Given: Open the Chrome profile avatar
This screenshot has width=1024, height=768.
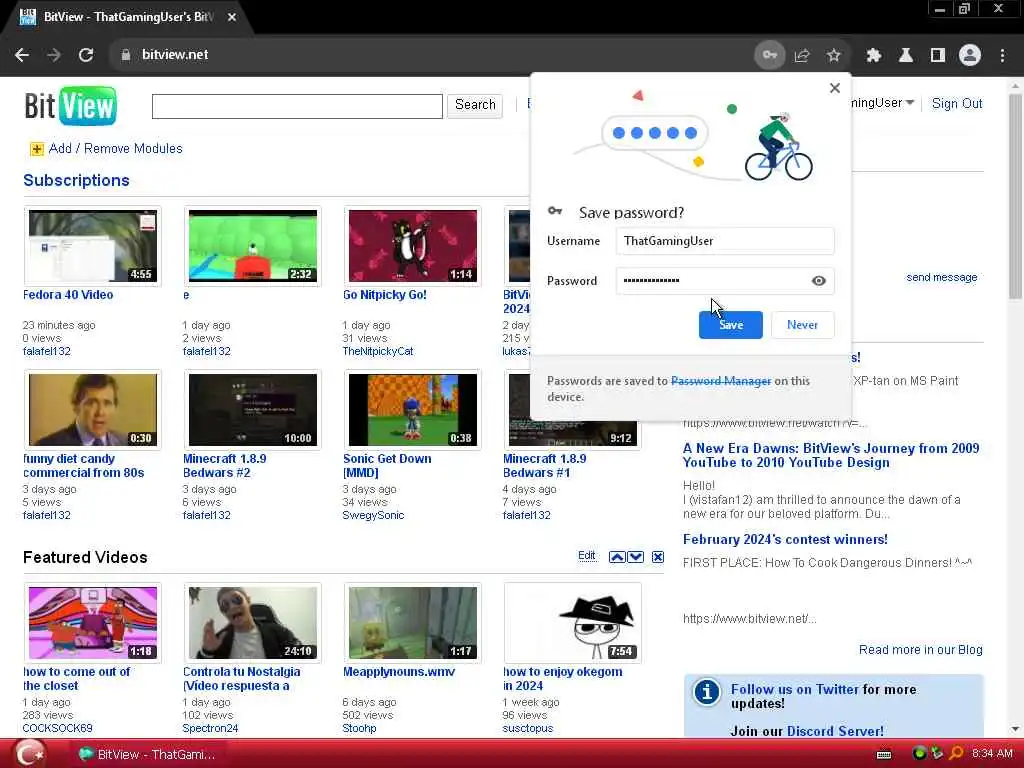Looking at the screenshot, I should coord(970,55).
